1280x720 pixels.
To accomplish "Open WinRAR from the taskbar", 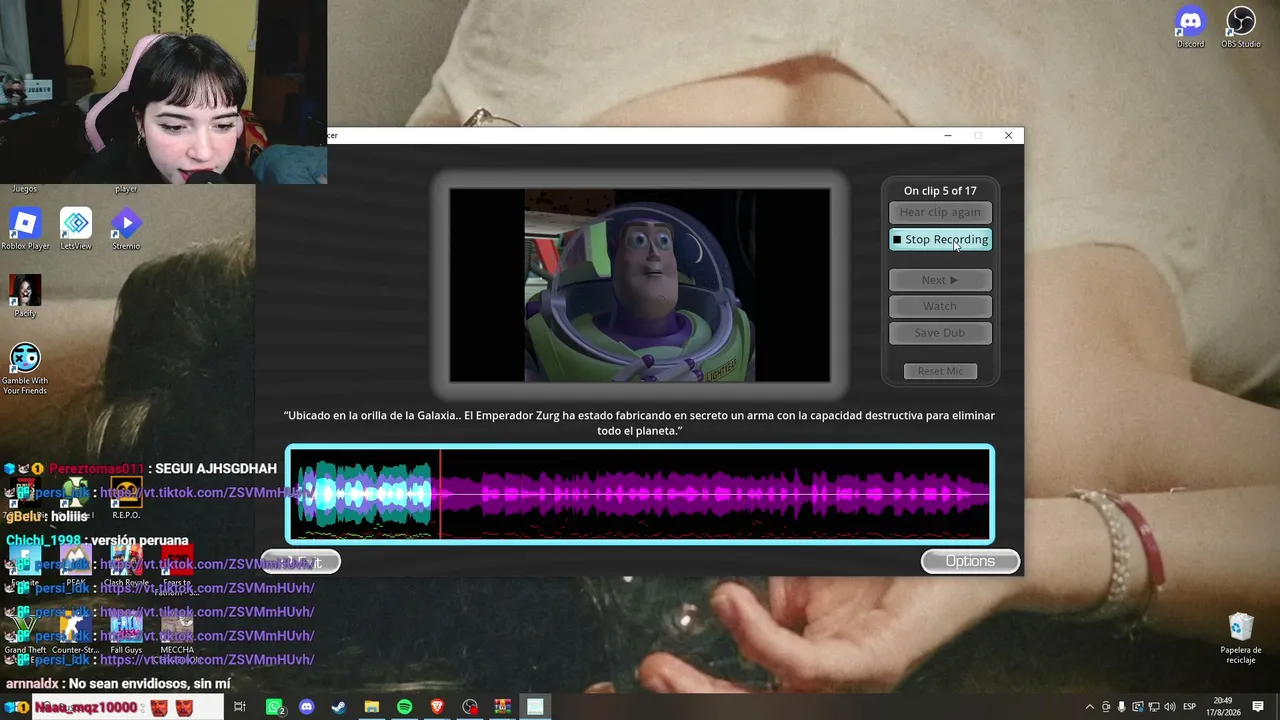I will 502,707.
